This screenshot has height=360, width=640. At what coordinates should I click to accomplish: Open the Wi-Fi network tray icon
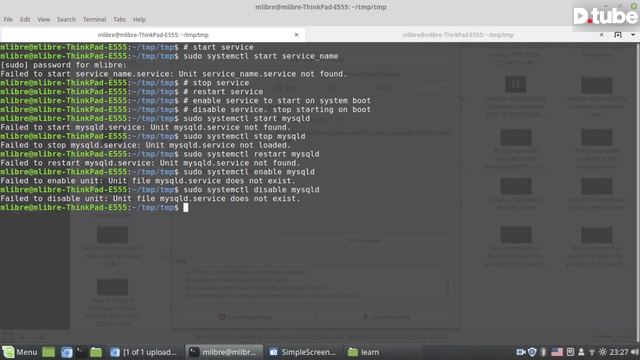pyautogui.click(x=592, y=352)
